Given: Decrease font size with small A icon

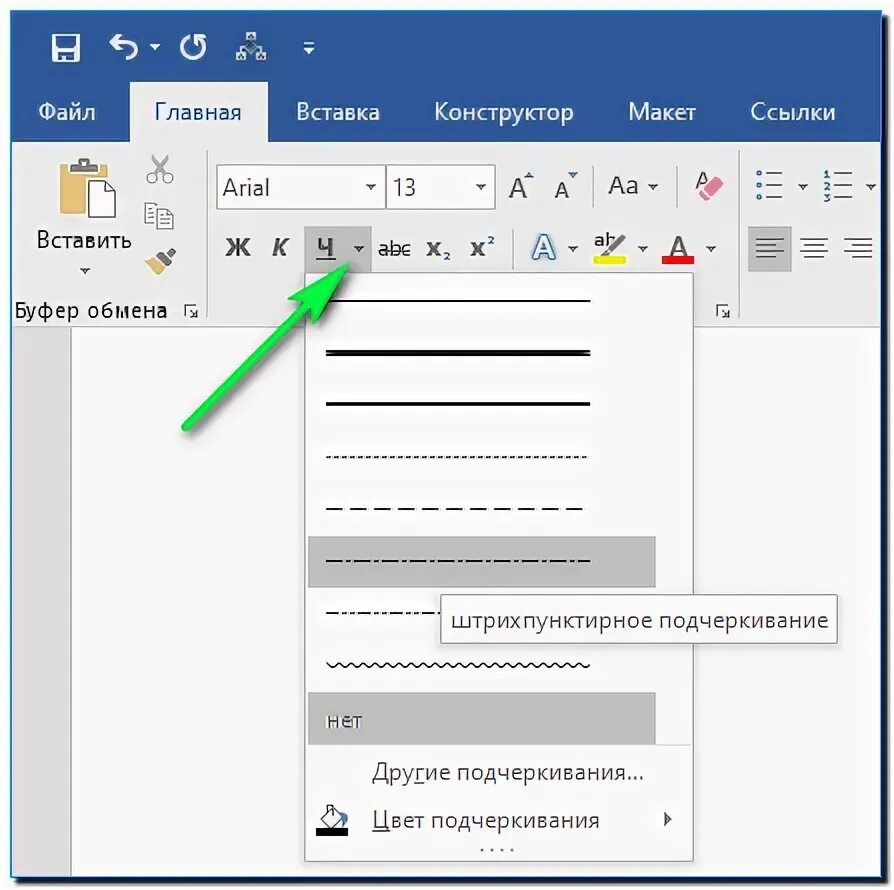Looking at the screenshot, I should [x=566, y=186].
